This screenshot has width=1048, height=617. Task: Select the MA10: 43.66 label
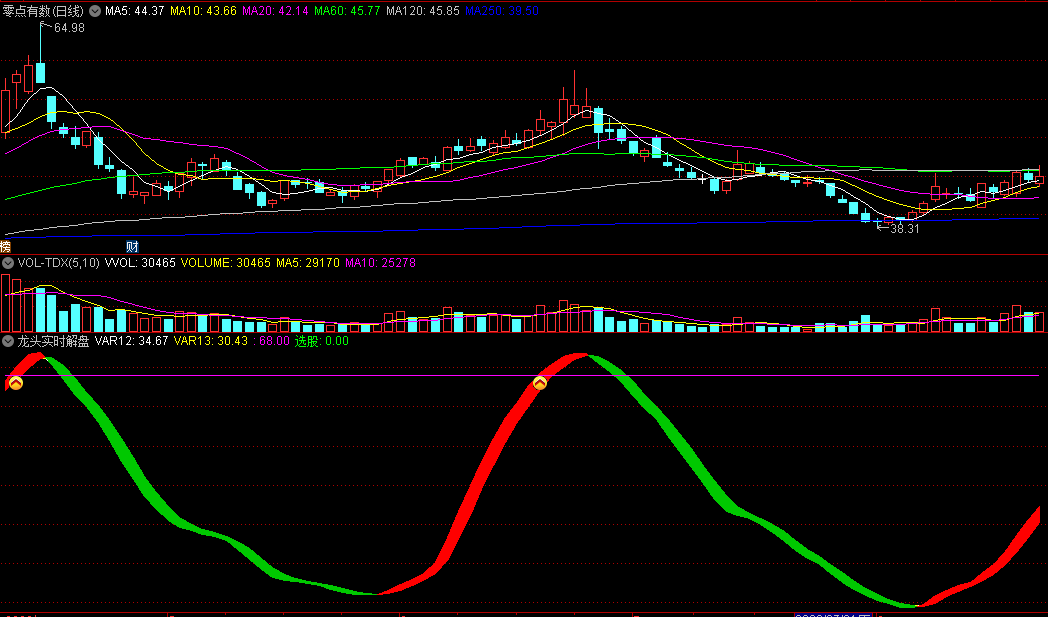tap(203, 11)
